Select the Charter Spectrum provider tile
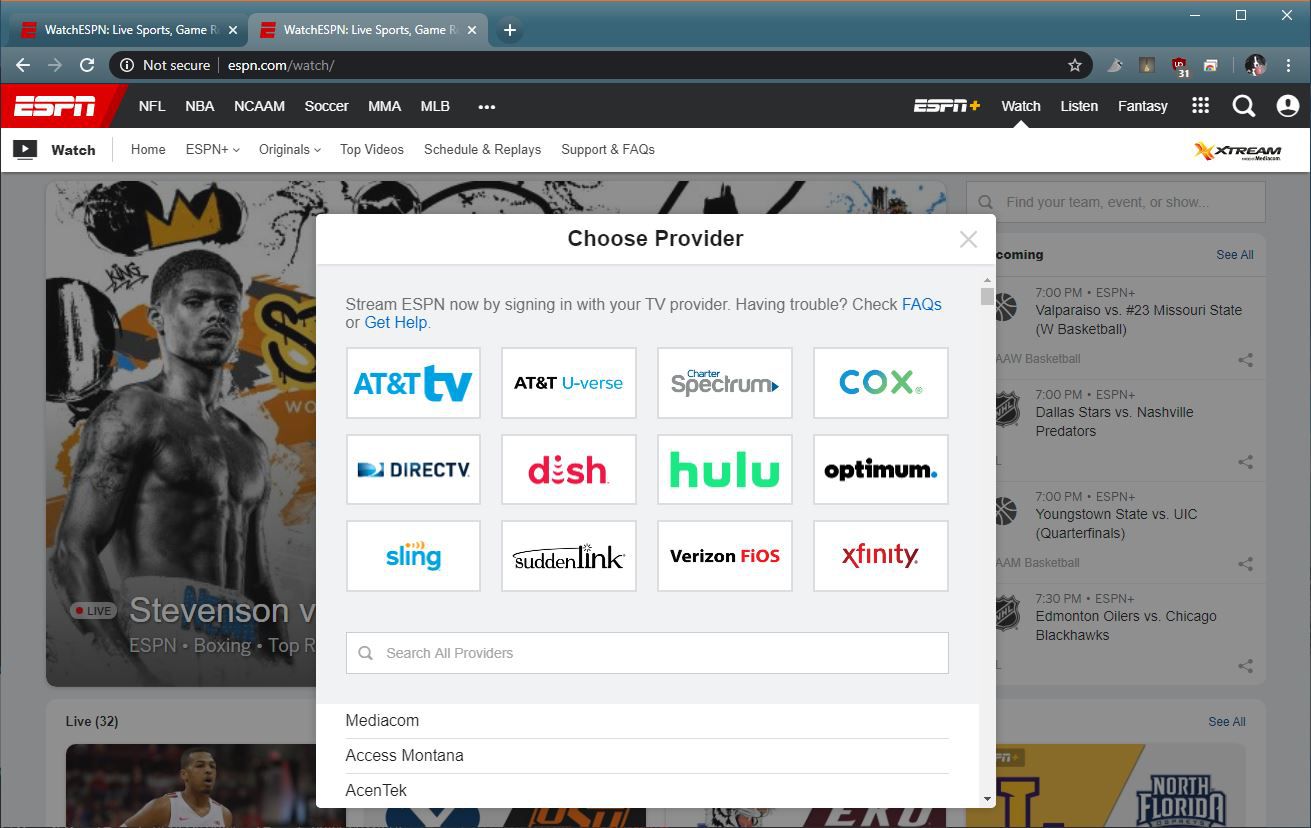Image resolution: width=1311 pixels, height=828 pixels. pos(725,383)
